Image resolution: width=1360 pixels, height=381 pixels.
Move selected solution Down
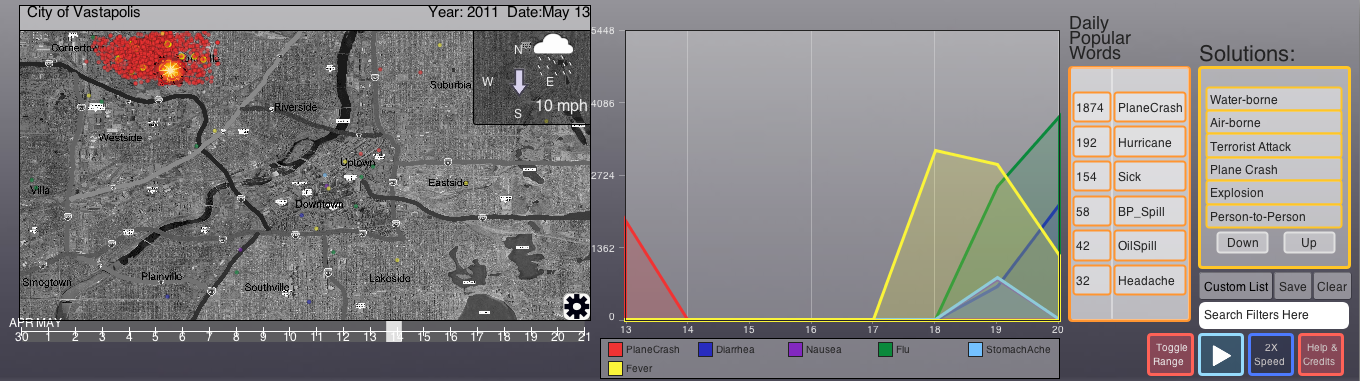coord(1243,243)
